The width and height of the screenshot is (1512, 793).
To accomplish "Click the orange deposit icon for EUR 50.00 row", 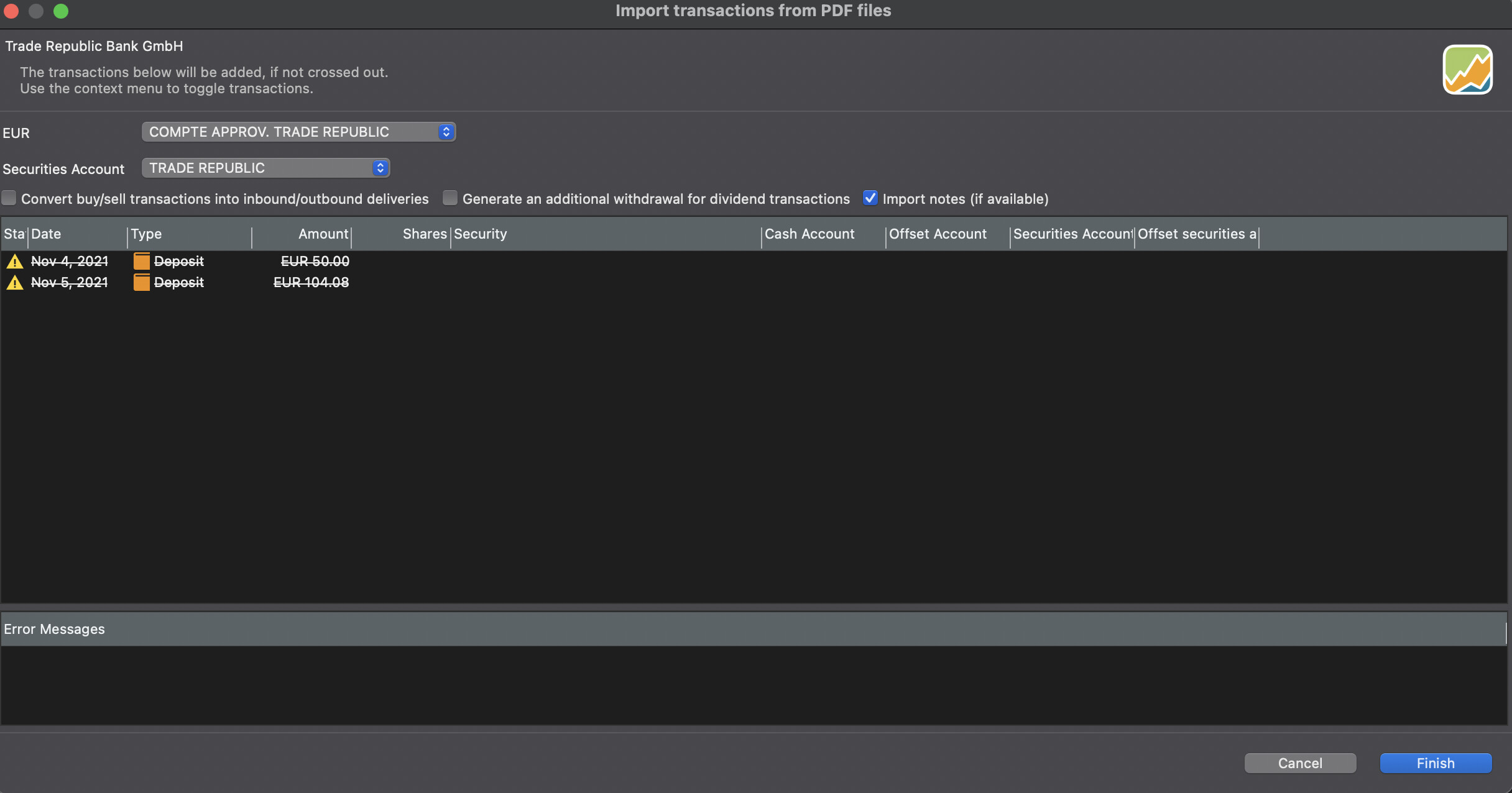I will pyautogui.click(x=142, y=262).
